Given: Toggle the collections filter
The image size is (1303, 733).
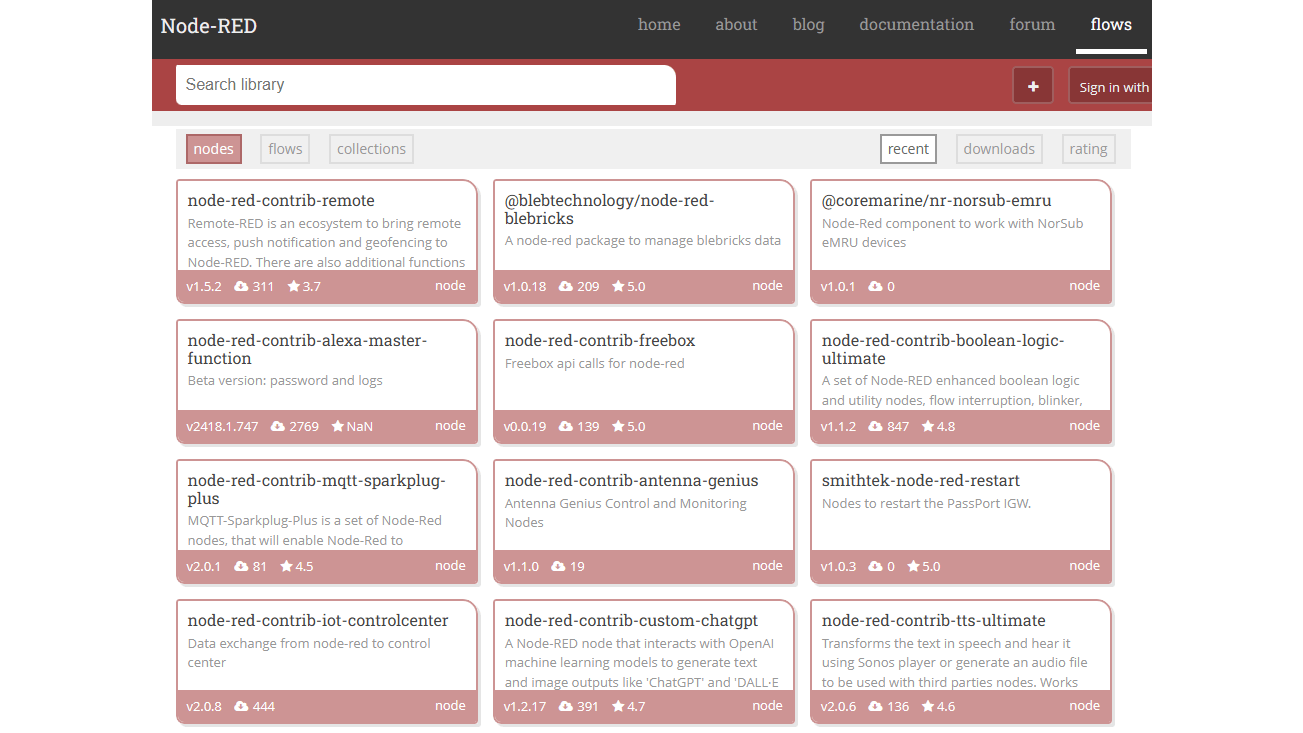Looking at the screenshot, I should (371, 149).
